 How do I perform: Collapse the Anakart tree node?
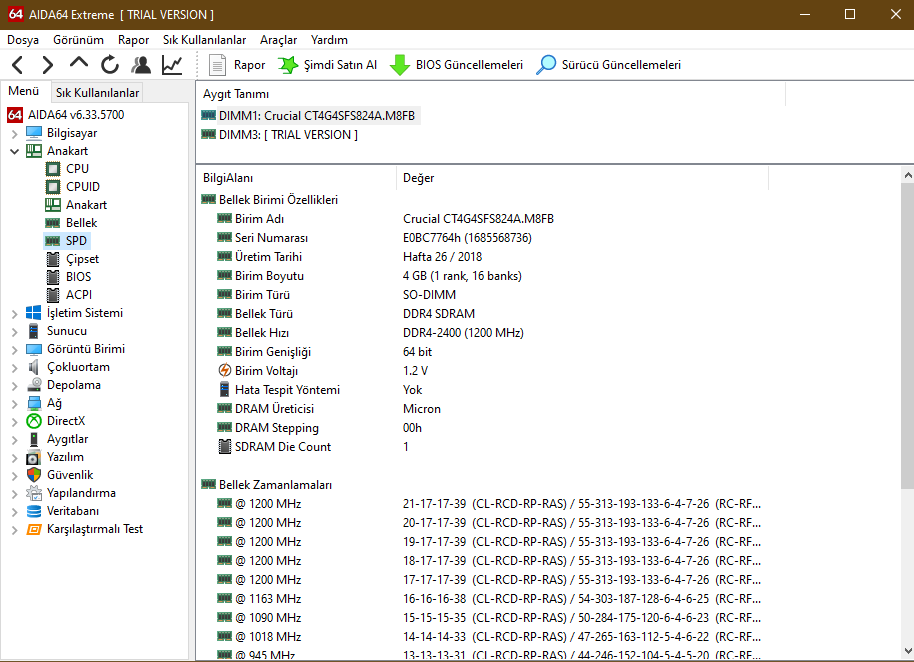coord(15,152)
